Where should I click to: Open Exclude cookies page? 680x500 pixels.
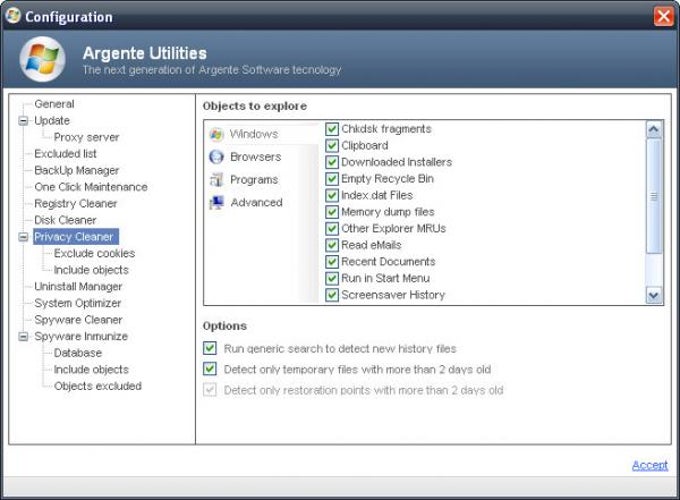click(x=94, y=253)
